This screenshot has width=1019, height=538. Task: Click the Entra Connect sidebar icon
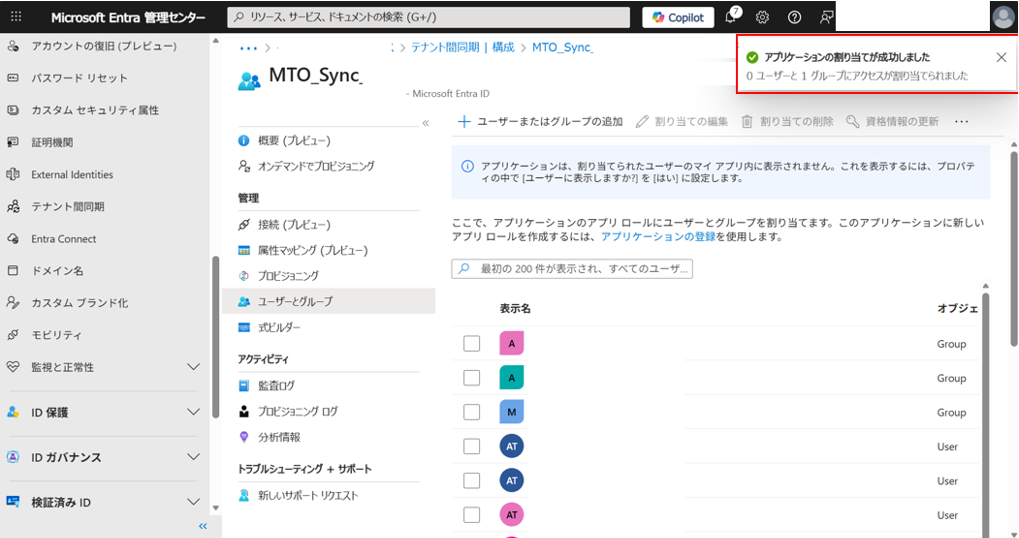13,238
